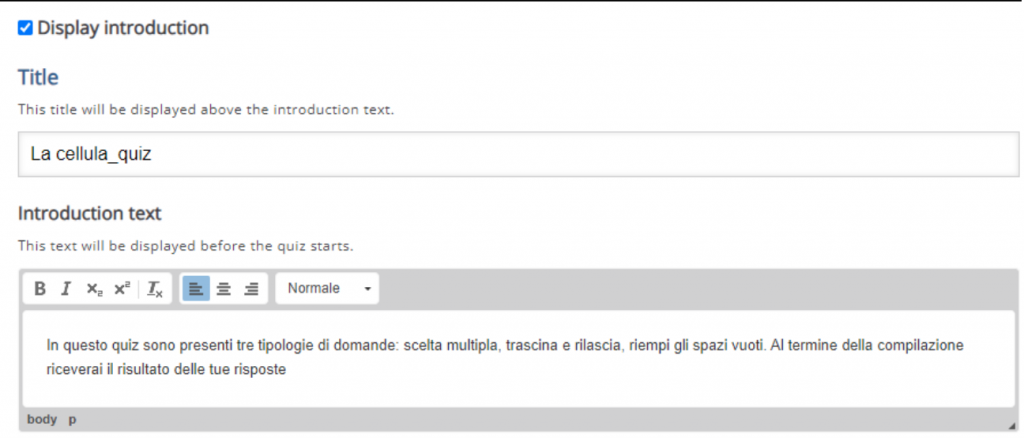Center align the introduction text
Viewport: 1024px width, 438px height.
click(224, 289)
